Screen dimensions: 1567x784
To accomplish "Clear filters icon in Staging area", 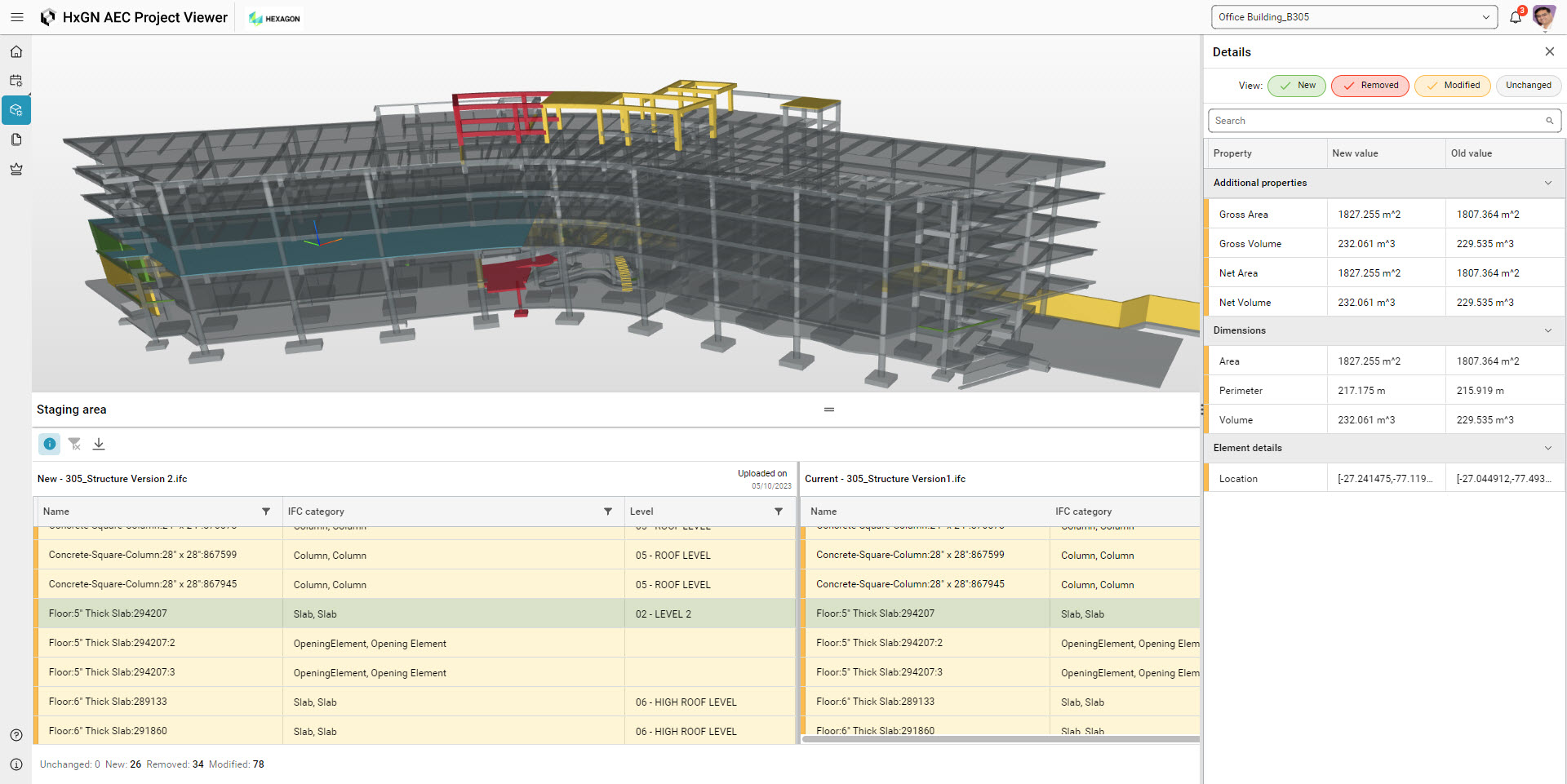I will click(74, 444).
